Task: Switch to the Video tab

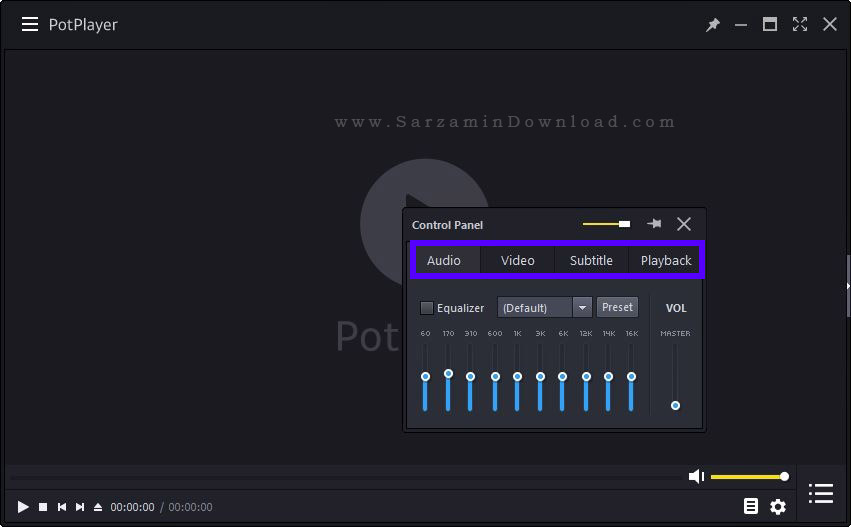Action: [517, 261]
